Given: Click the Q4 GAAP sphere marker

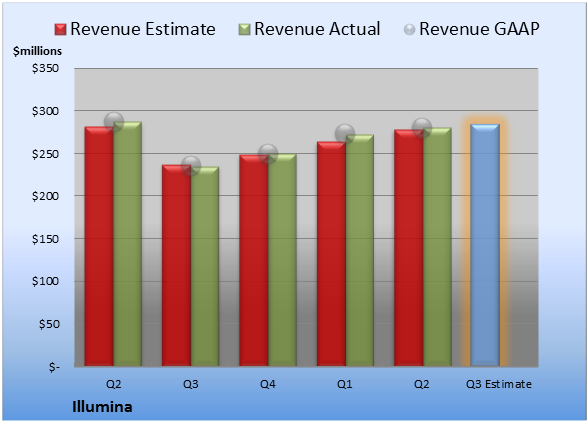Looking at the screenshot, I should tap(268, 154).
